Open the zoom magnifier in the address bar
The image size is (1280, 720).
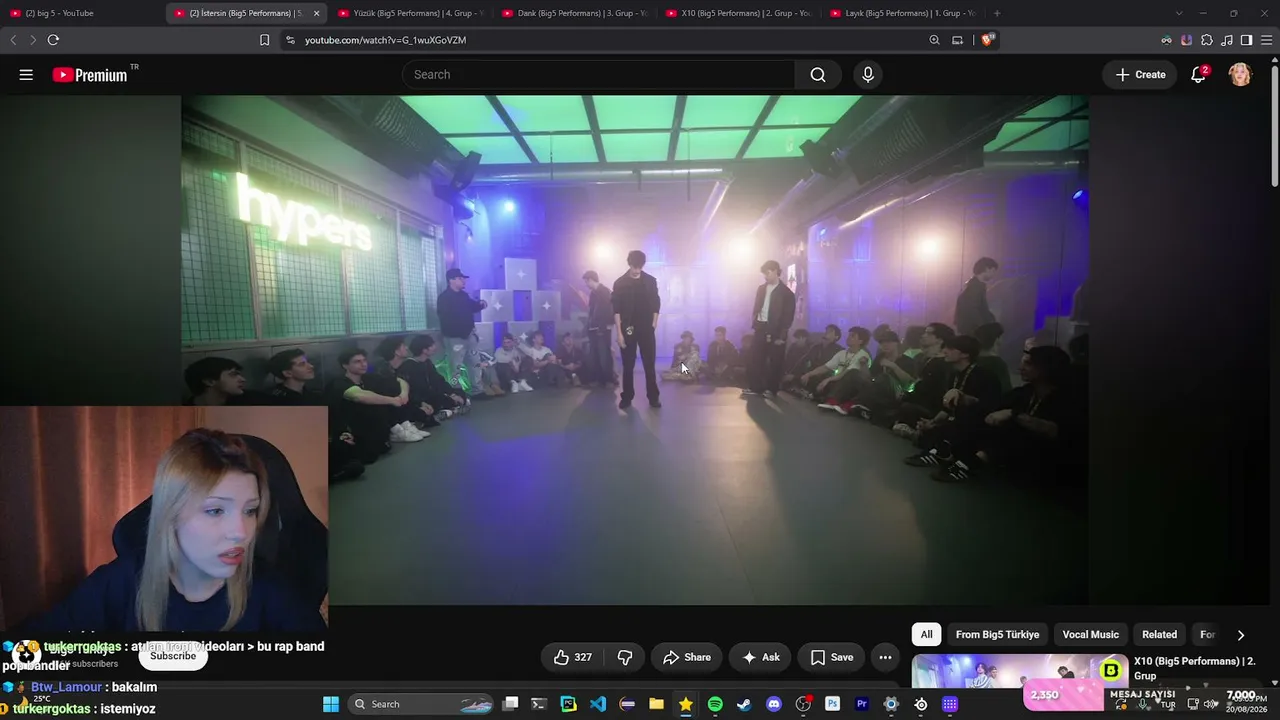point(934,40)
